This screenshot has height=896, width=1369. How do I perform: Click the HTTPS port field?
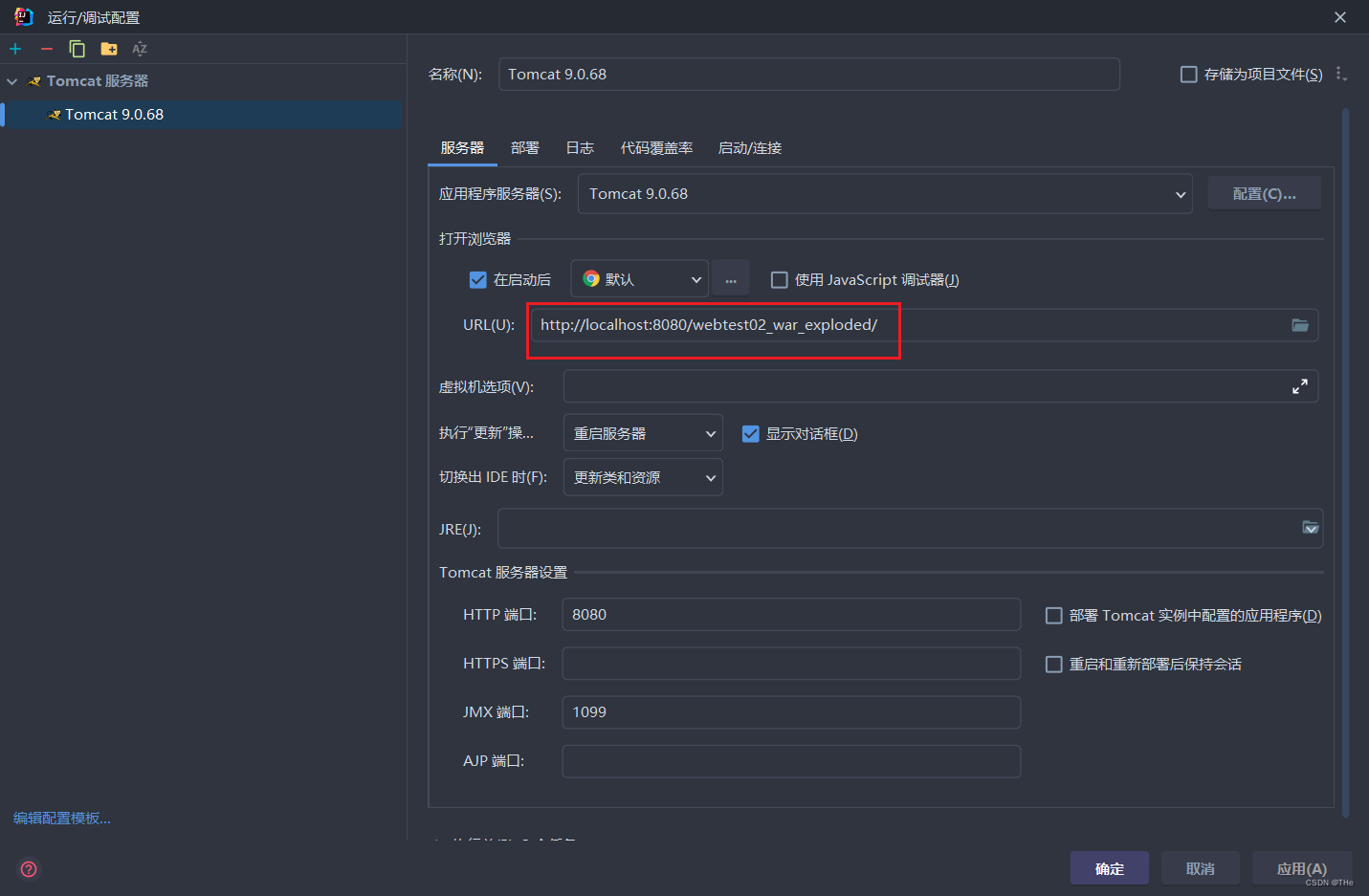791,664
